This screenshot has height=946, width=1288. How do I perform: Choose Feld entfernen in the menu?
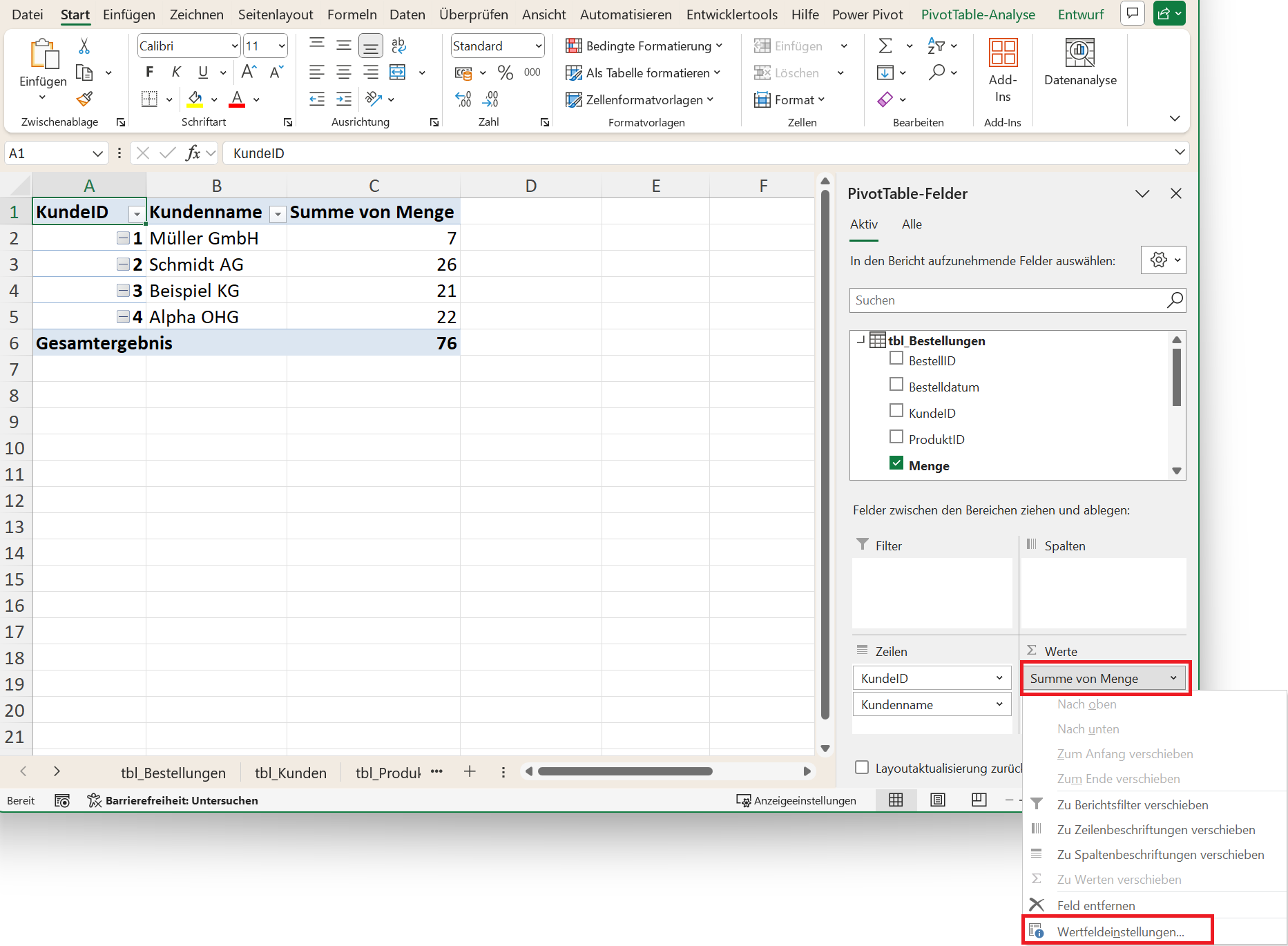pos(1095,905)
